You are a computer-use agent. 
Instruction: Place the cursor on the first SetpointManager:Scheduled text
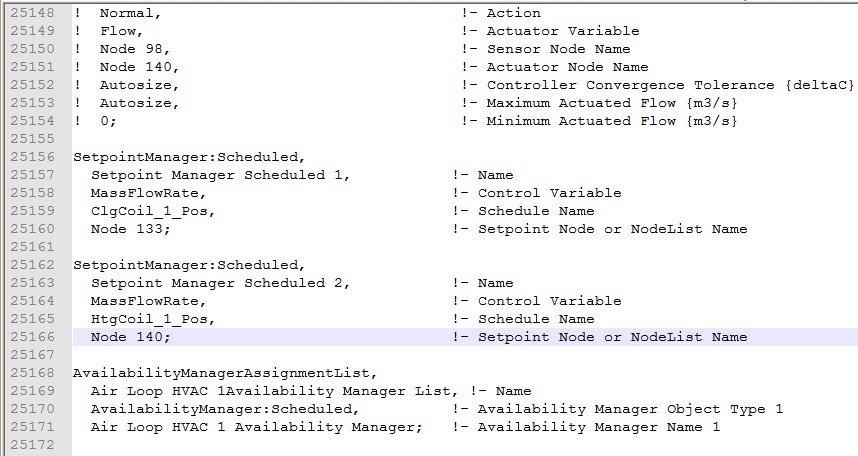tap(189, 157)
